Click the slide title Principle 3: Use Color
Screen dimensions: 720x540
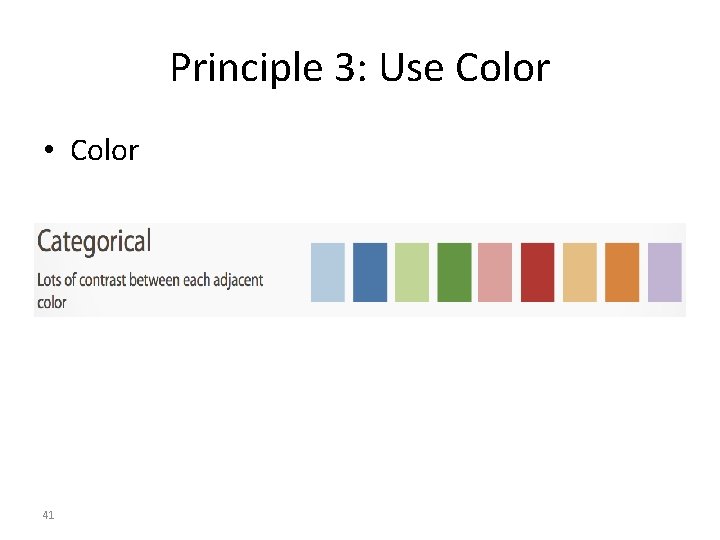(x=360, y=68)
